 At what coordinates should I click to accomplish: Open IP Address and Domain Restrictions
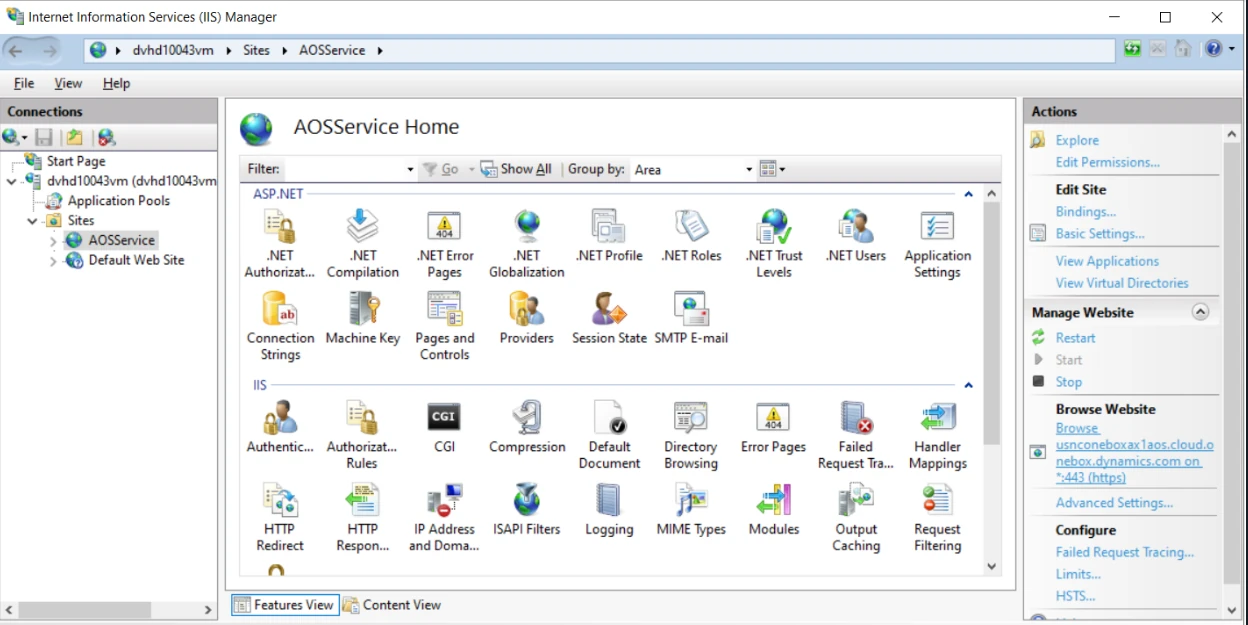point(445,518)
